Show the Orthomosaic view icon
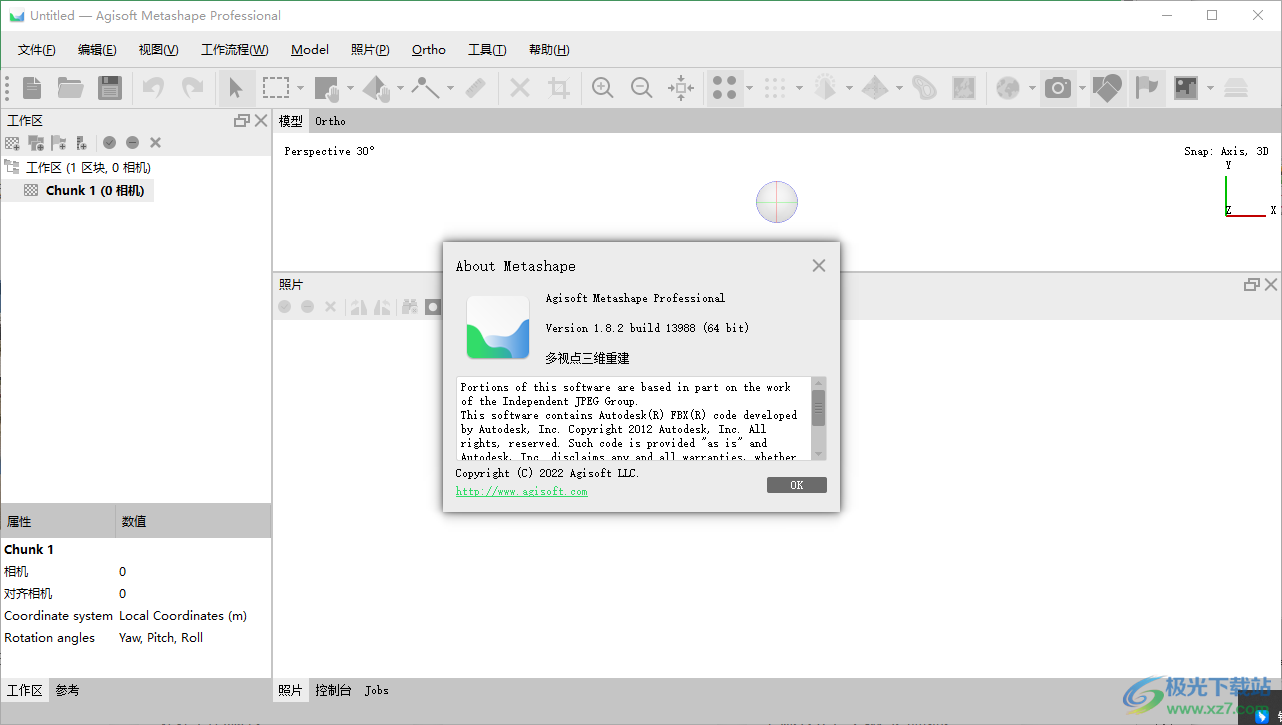The height and width of the screenshot is (725, 1282). tap(964, 88)
